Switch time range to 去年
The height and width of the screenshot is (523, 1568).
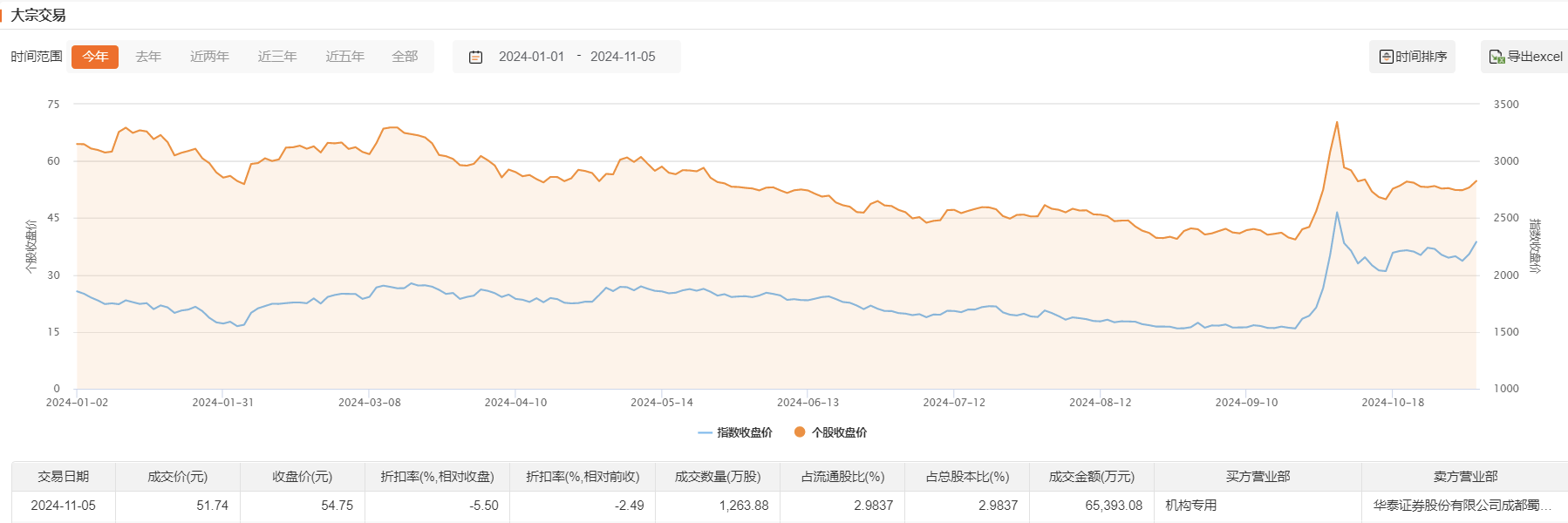(148, 57)
